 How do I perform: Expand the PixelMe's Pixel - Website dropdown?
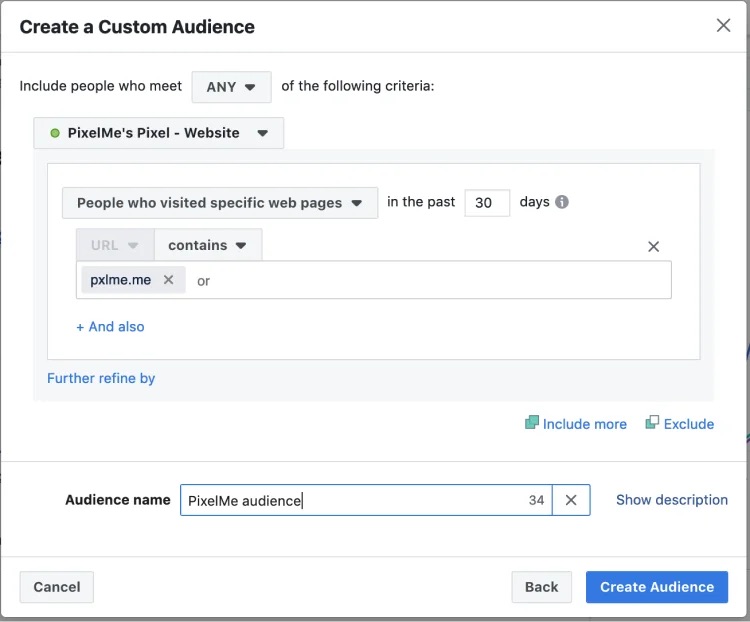click(x=159, y=133)
